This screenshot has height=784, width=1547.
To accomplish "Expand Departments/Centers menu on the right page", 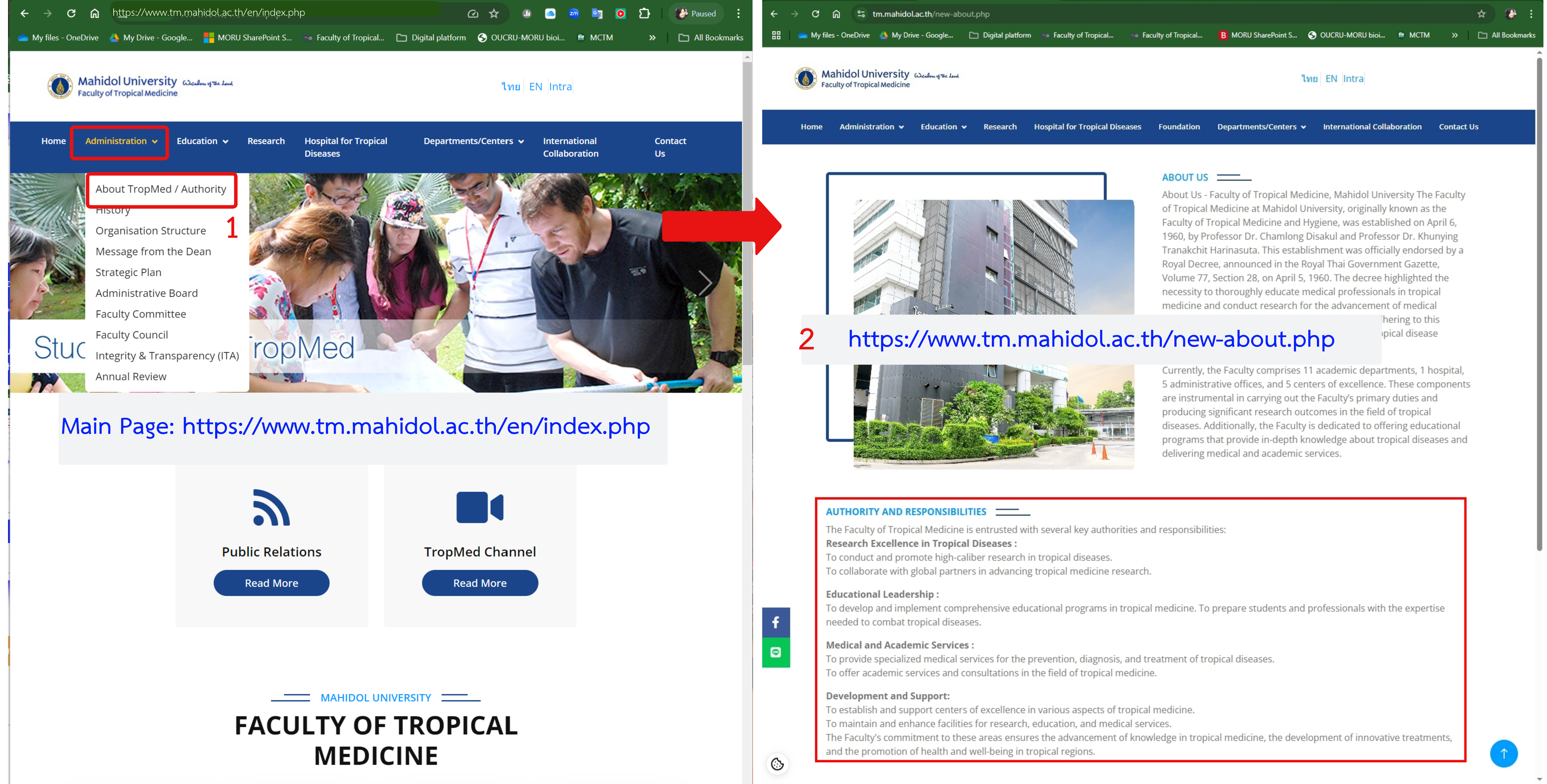I will 1261,127.
